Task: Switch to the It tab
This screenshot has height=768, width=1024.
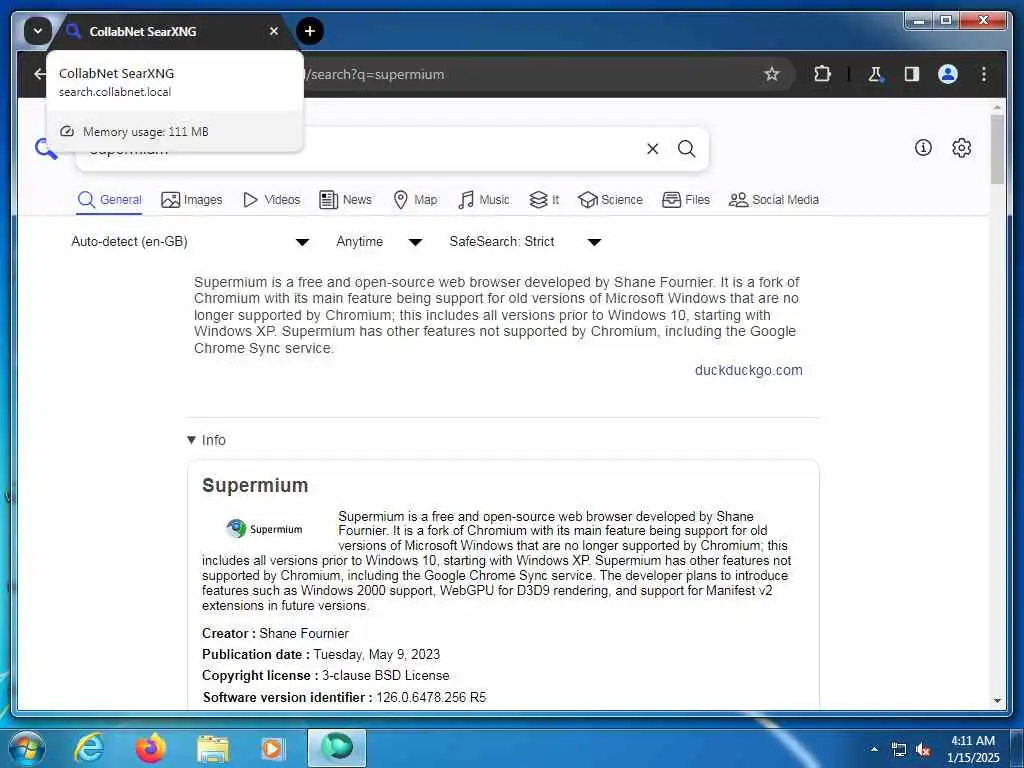Action: click(x=544, y=200)
